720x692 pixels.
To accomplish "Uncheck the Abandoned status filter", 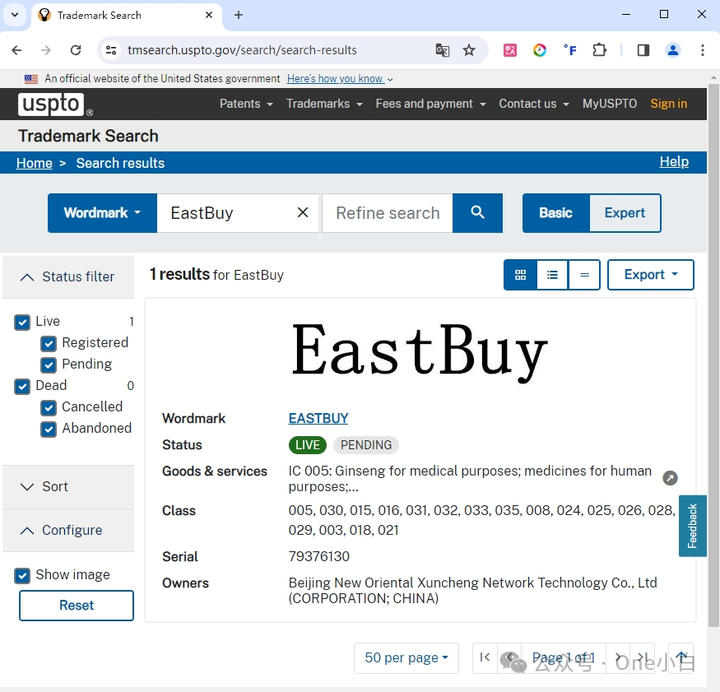I will (48, 429).
